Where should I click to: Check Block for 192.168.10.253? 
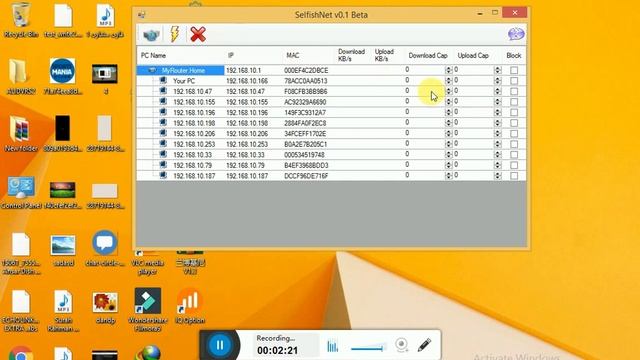(x=514, y=144)
